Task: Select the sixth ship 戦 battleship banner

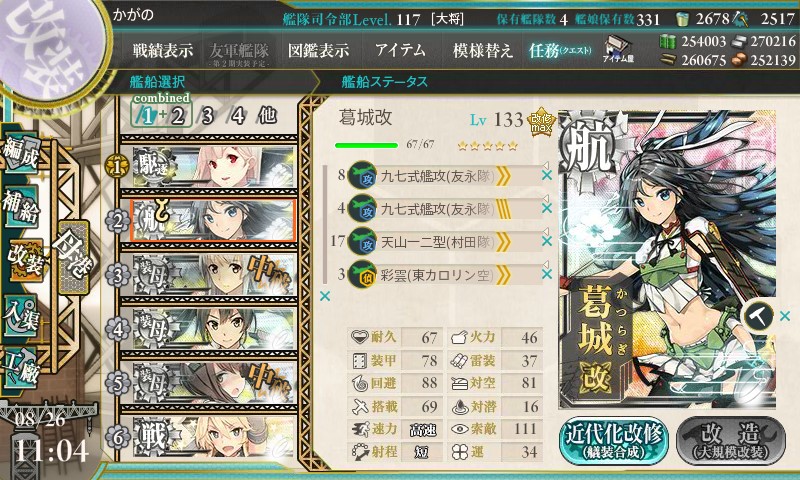Action: point(209,437)
